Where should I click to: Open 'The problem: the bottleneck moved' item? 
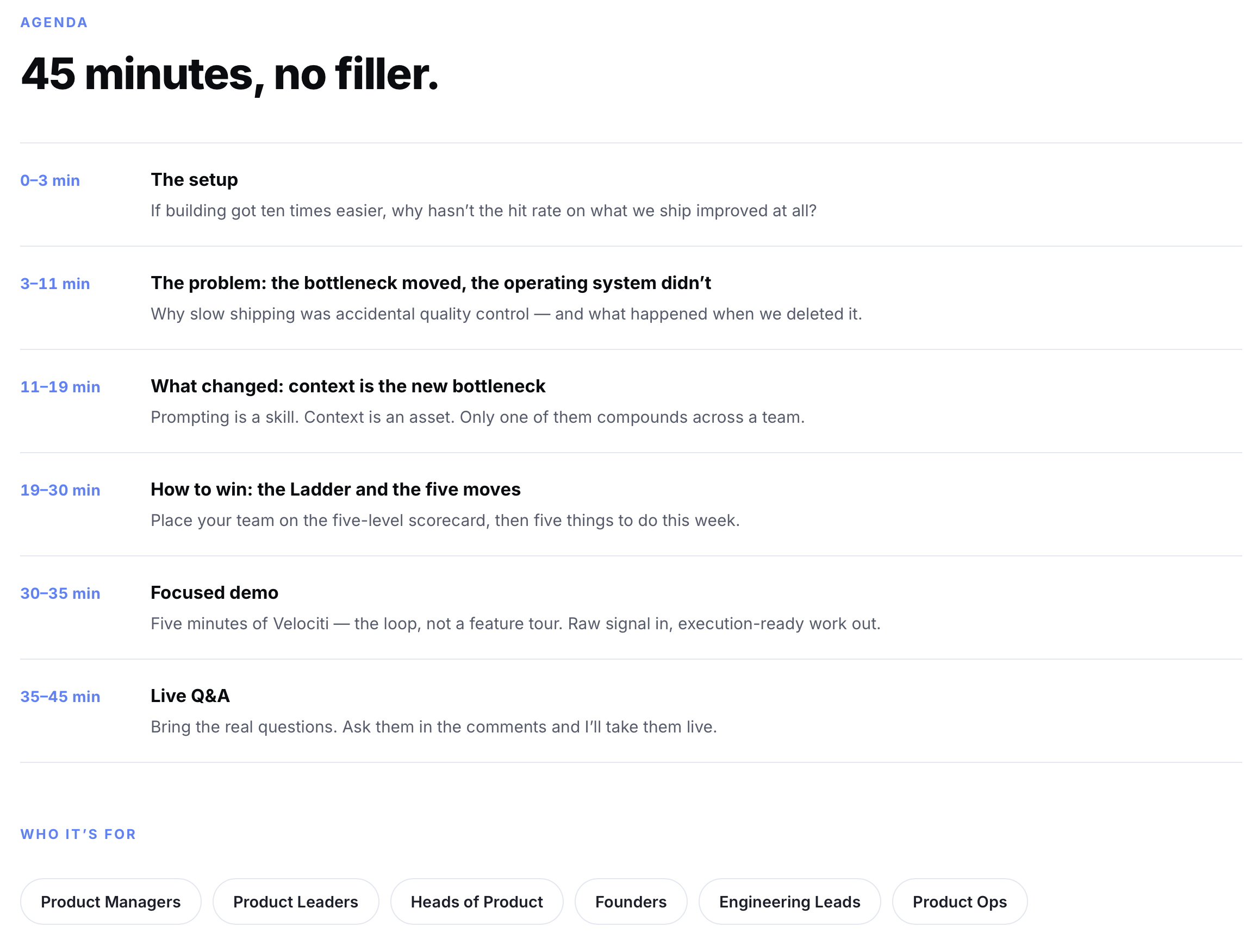[x=431, y=283]
